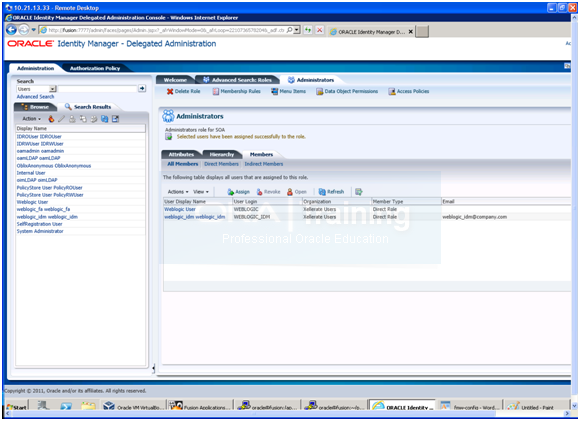Image resolution: width=580 pixels, height=421 pixels.
Task: Open weblogic_idm weblogic_idm in members table
Action: point(195,217)
